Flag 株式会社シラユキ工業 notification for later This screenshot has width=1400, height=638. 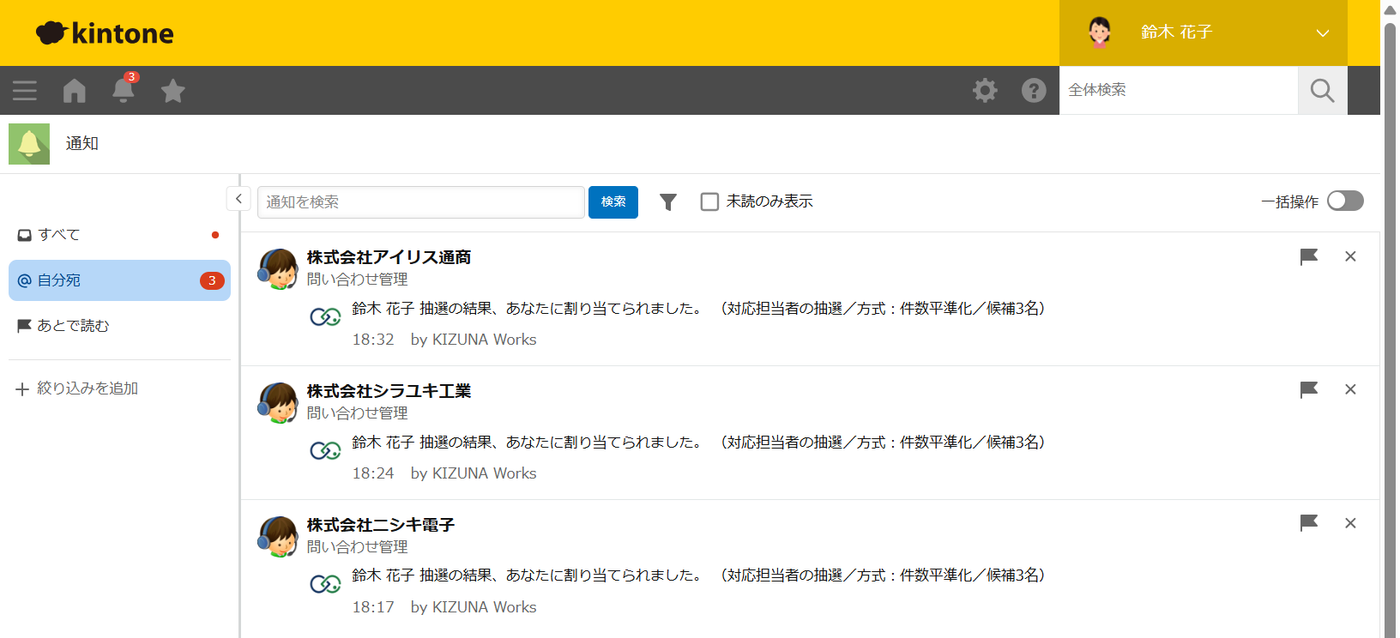[x=1308, y=390]
